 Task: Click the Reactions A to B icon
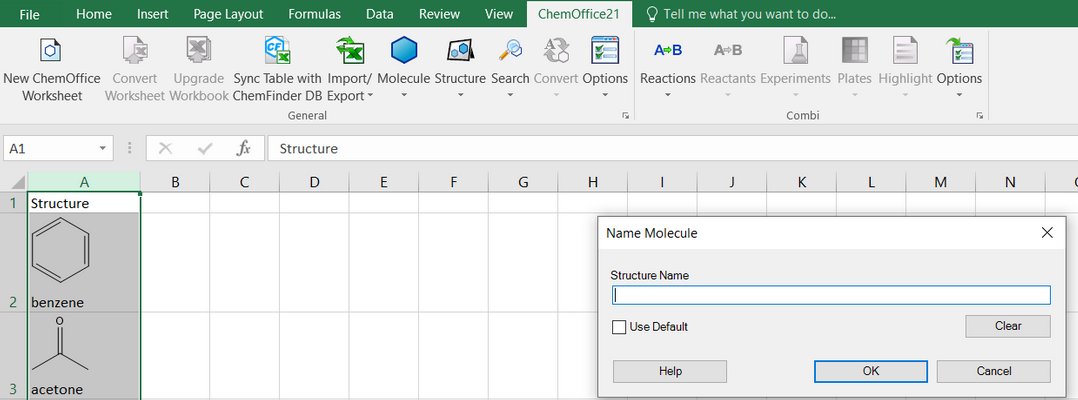pos(668,50)
